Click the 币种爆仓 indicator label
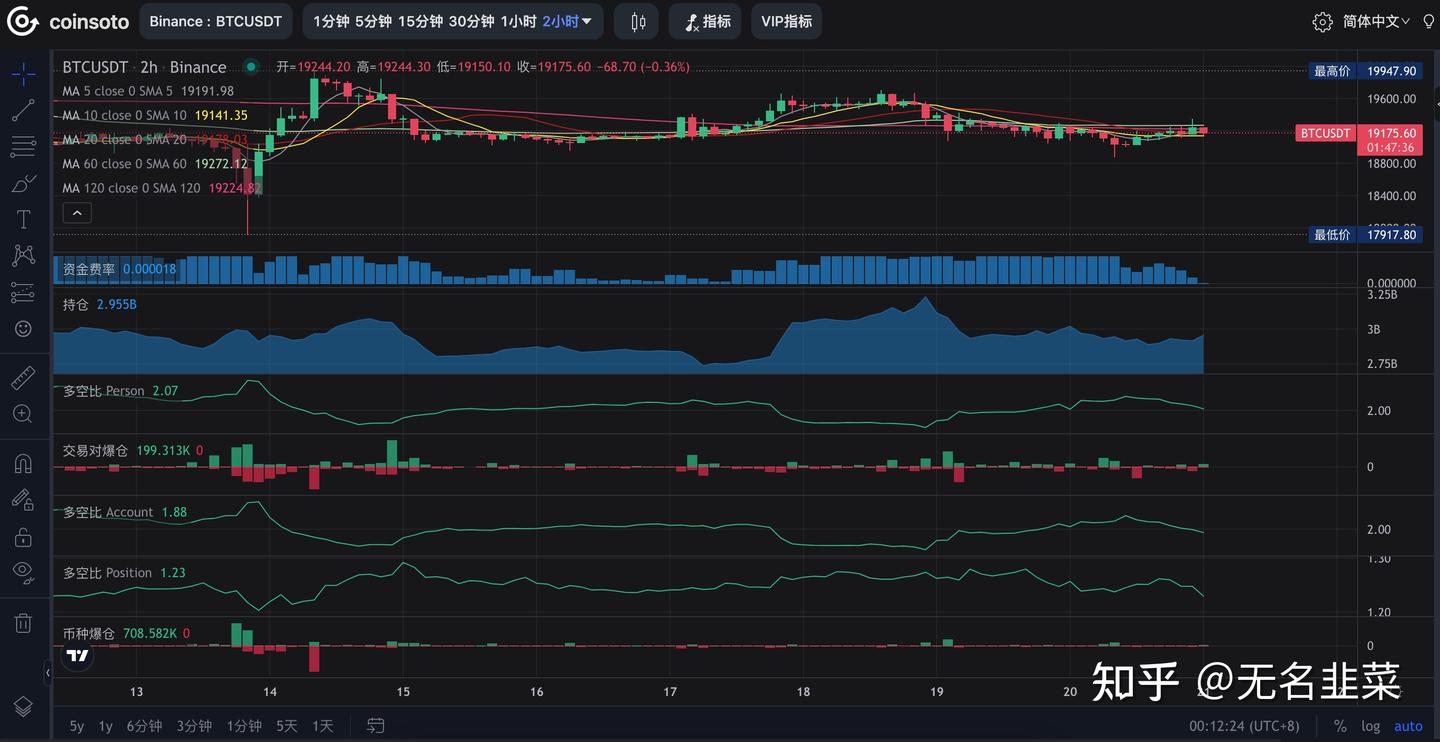This screenshot has width=1440, height=742. (89, 634)
